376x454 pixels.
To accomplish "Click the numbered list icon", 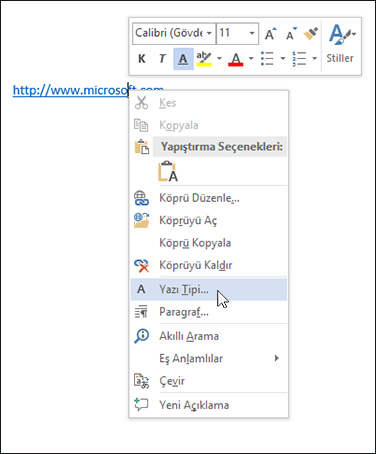I will 299,59.
